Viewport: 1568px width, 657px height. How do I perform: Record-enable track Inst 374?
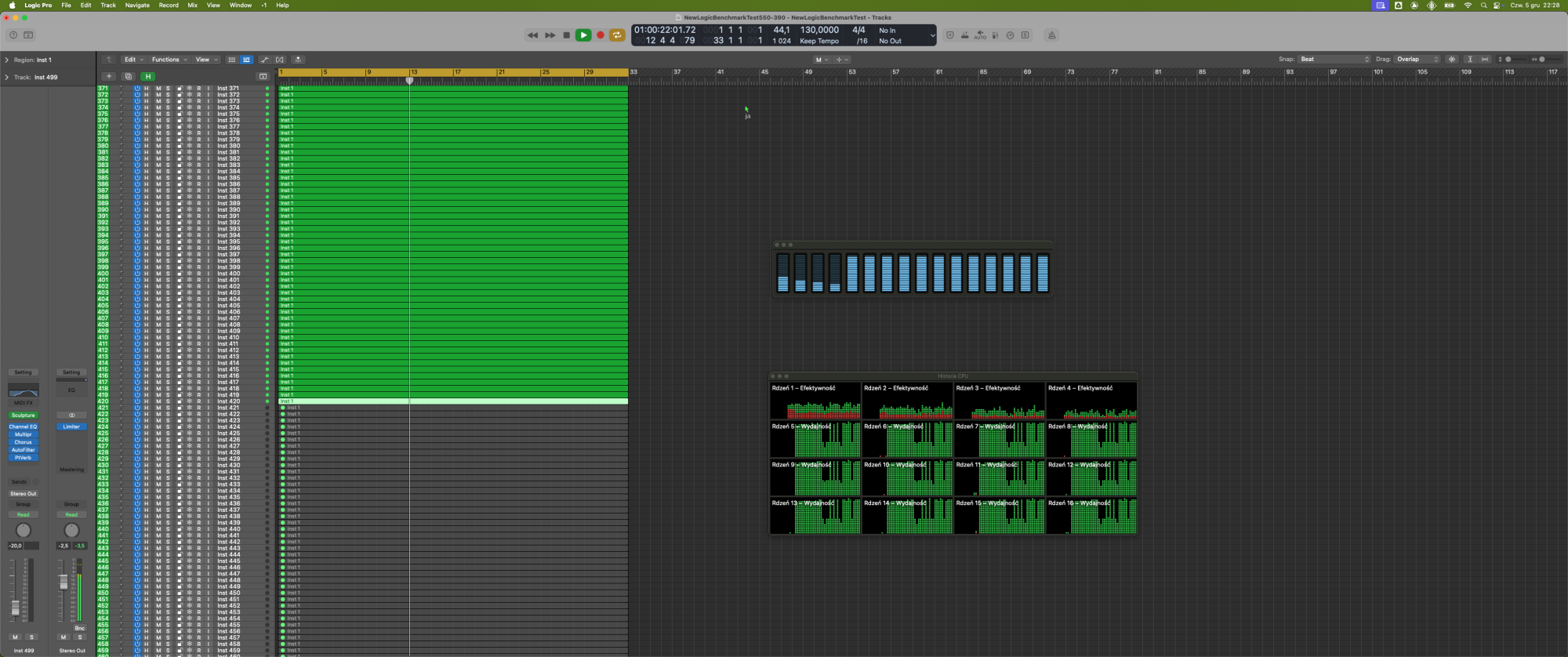(x=199, y=107)
